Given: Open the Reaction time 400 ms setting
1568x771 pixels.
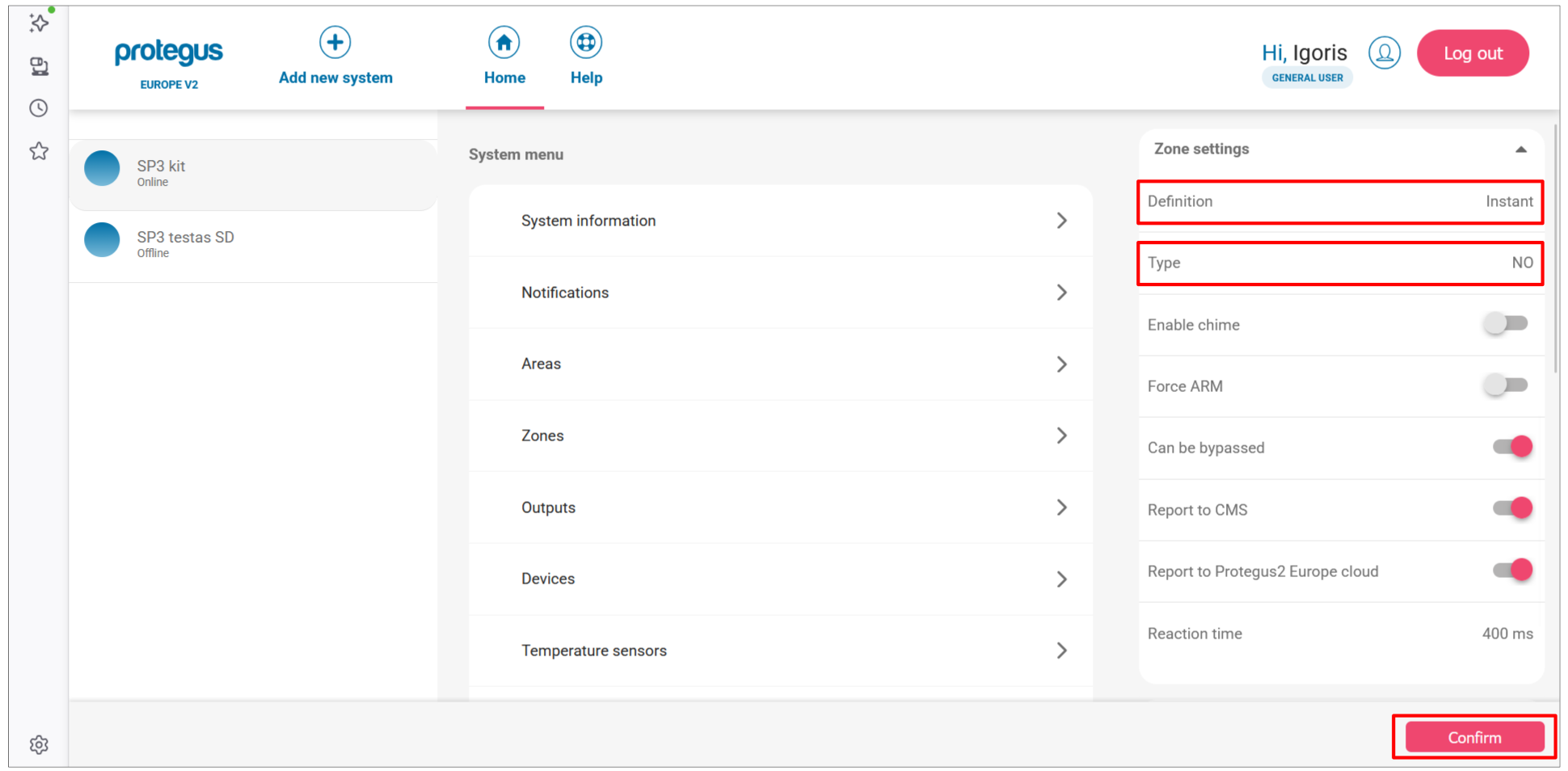Looking at the screenshot, I should pyautogui.click(x=1340, y=634).
